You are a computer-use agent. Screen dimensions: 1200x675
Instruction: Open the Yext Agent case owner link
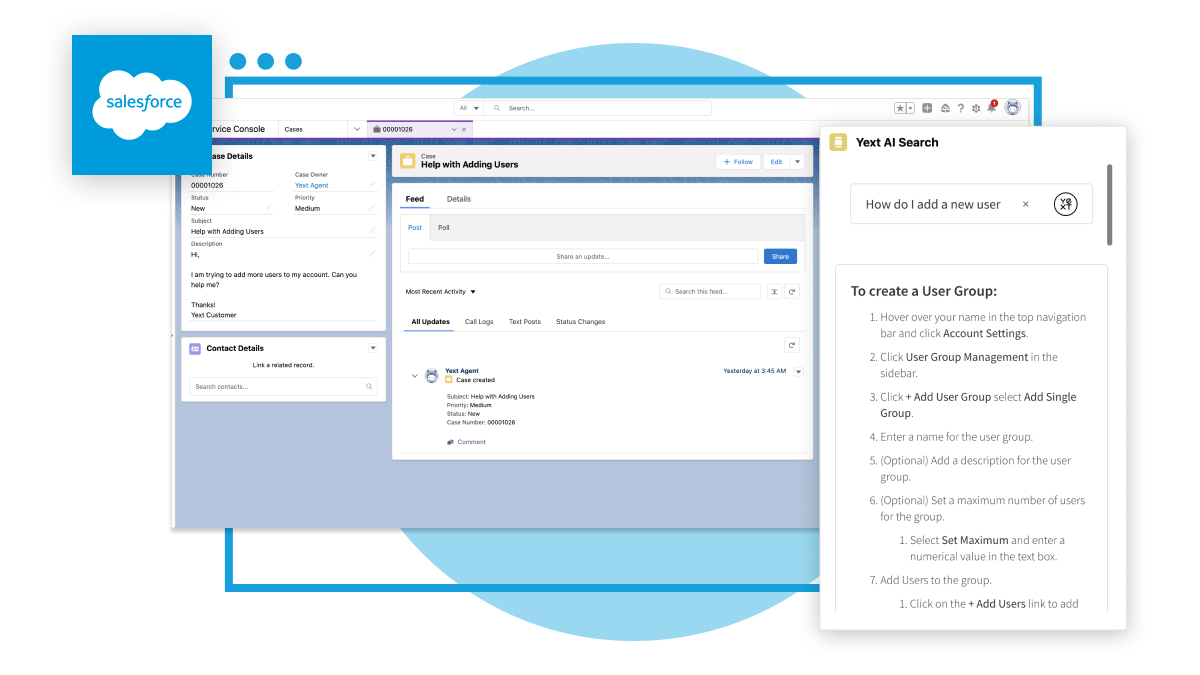[x=312, y=185]
